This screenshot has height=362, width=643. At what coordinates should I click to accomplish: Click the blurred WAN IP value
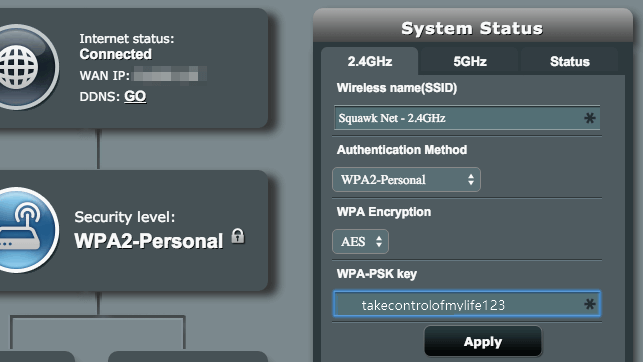(x=170, y=75)
